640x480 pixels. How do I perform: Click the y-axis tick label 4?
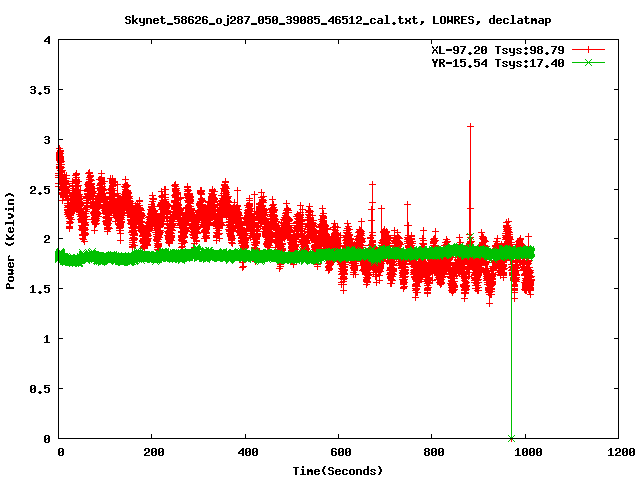[x=47, y=40]
